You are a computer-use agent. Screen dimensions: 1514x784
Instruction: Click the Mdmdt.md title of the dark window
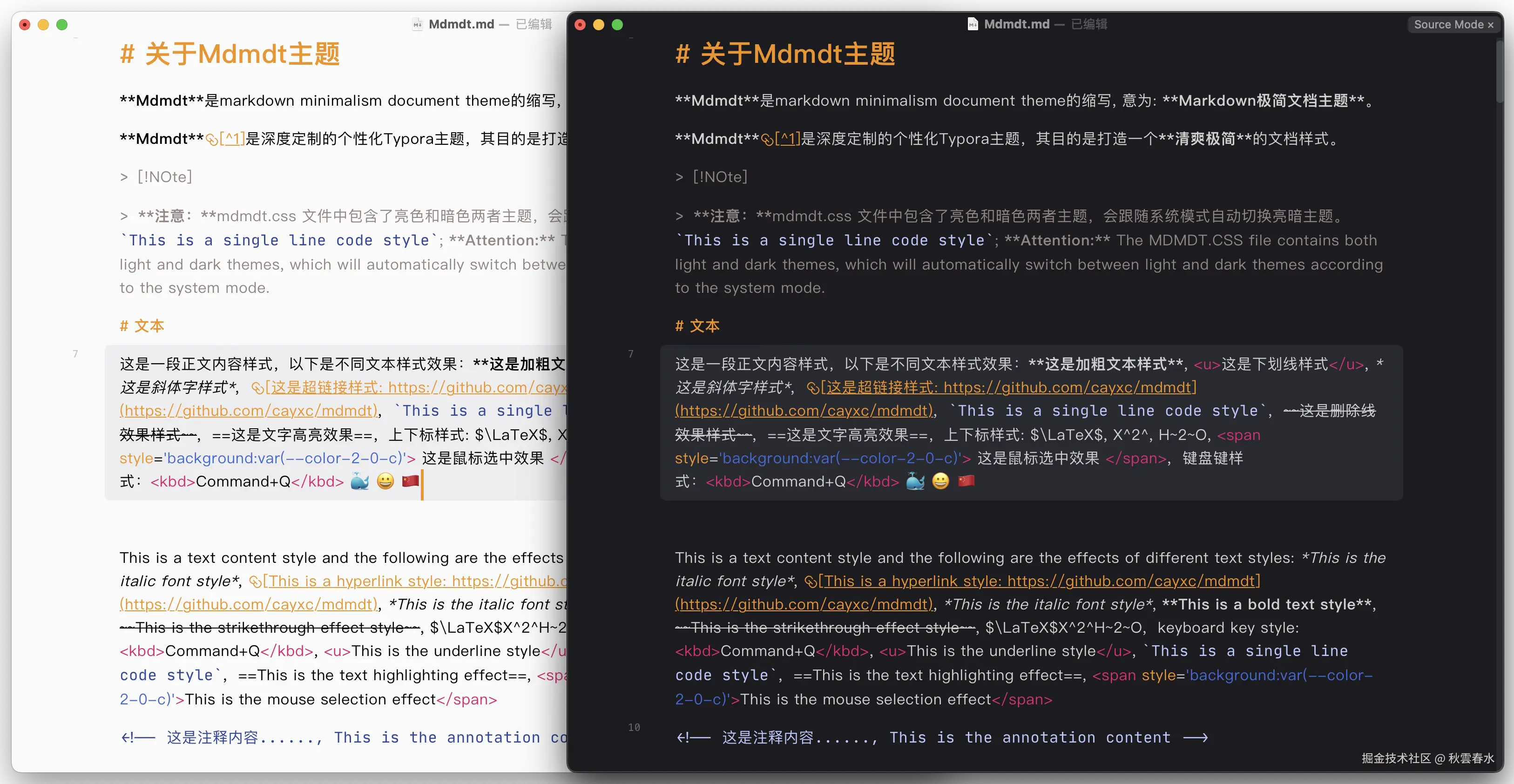(x=1016, y=24)
